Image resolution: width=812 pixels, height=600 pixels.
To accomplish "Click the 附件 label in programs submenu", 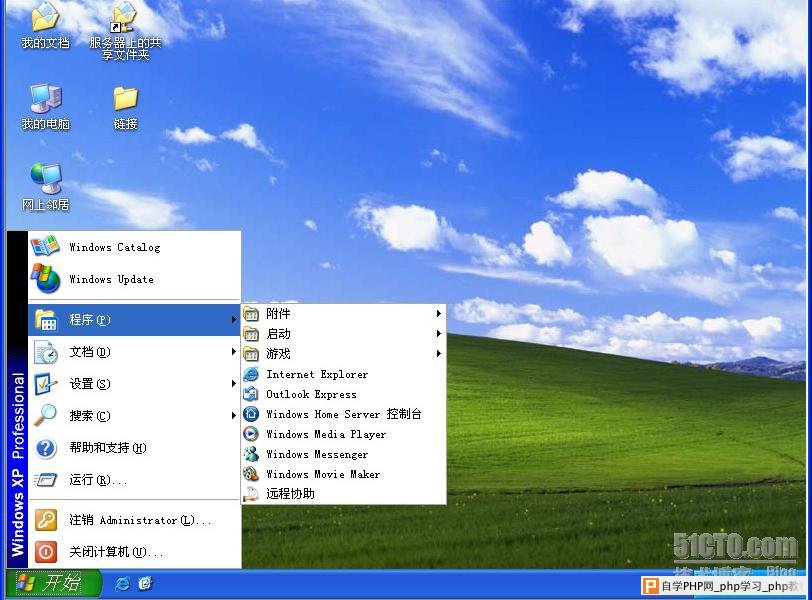I will (278, 314).
